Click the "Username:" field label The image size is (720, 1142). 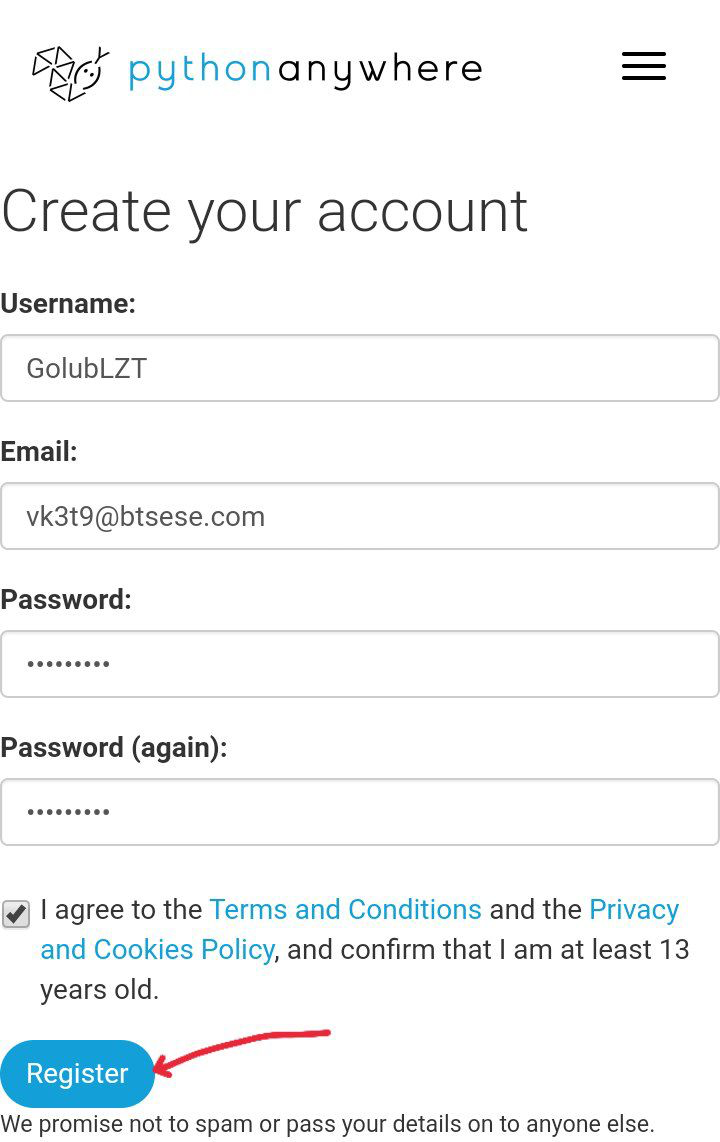tap(68, 303)
